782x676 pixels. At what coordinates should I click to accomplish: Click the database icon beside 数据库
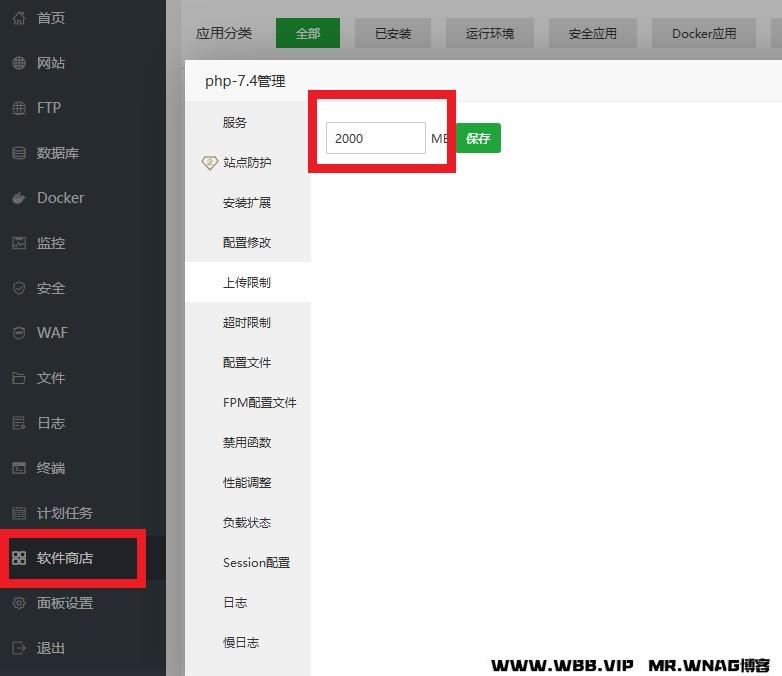coord(19,153)
